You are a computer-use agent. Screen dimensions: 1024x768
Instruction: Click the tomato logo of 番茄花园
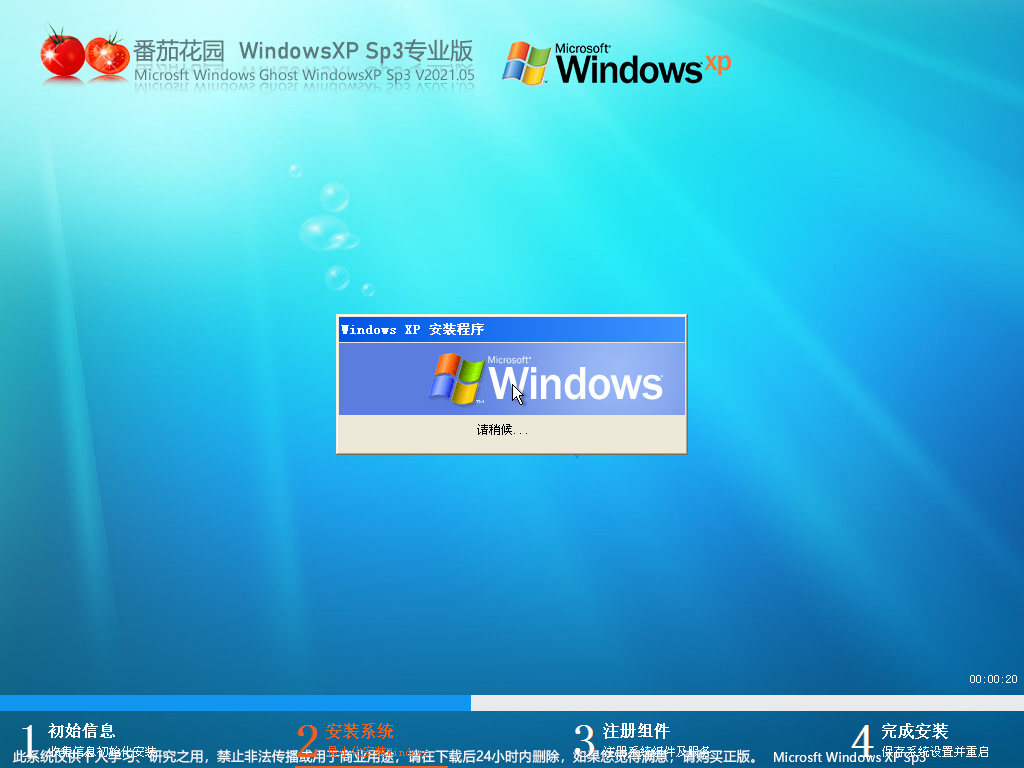(60, 55)
